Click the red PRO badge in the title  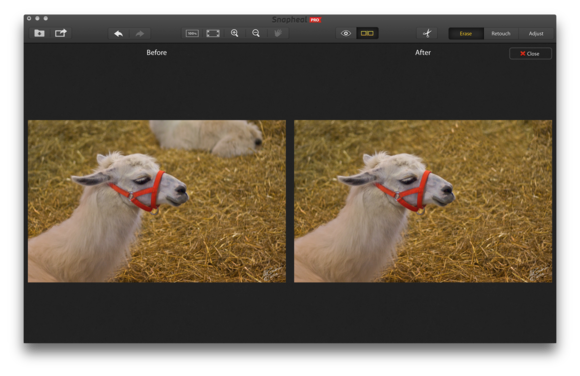(x=315, y=20)
